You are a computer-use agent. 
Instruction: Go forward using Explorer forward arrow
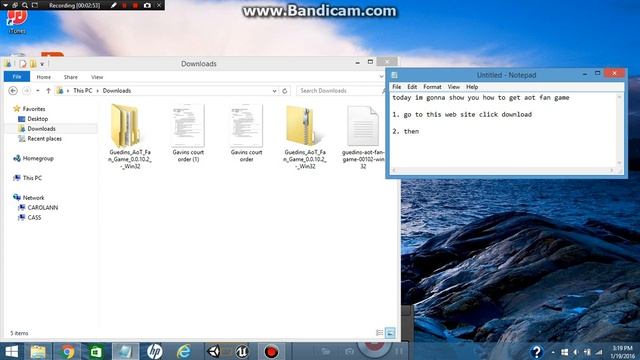(26, 91)
